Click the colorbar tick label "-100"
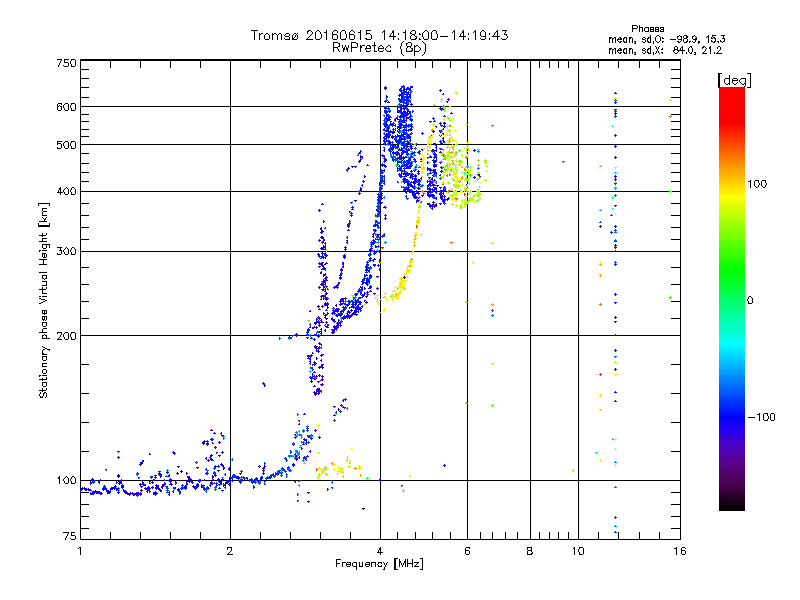800x600 pixels. pyautogui.click(x=761, y=417)
